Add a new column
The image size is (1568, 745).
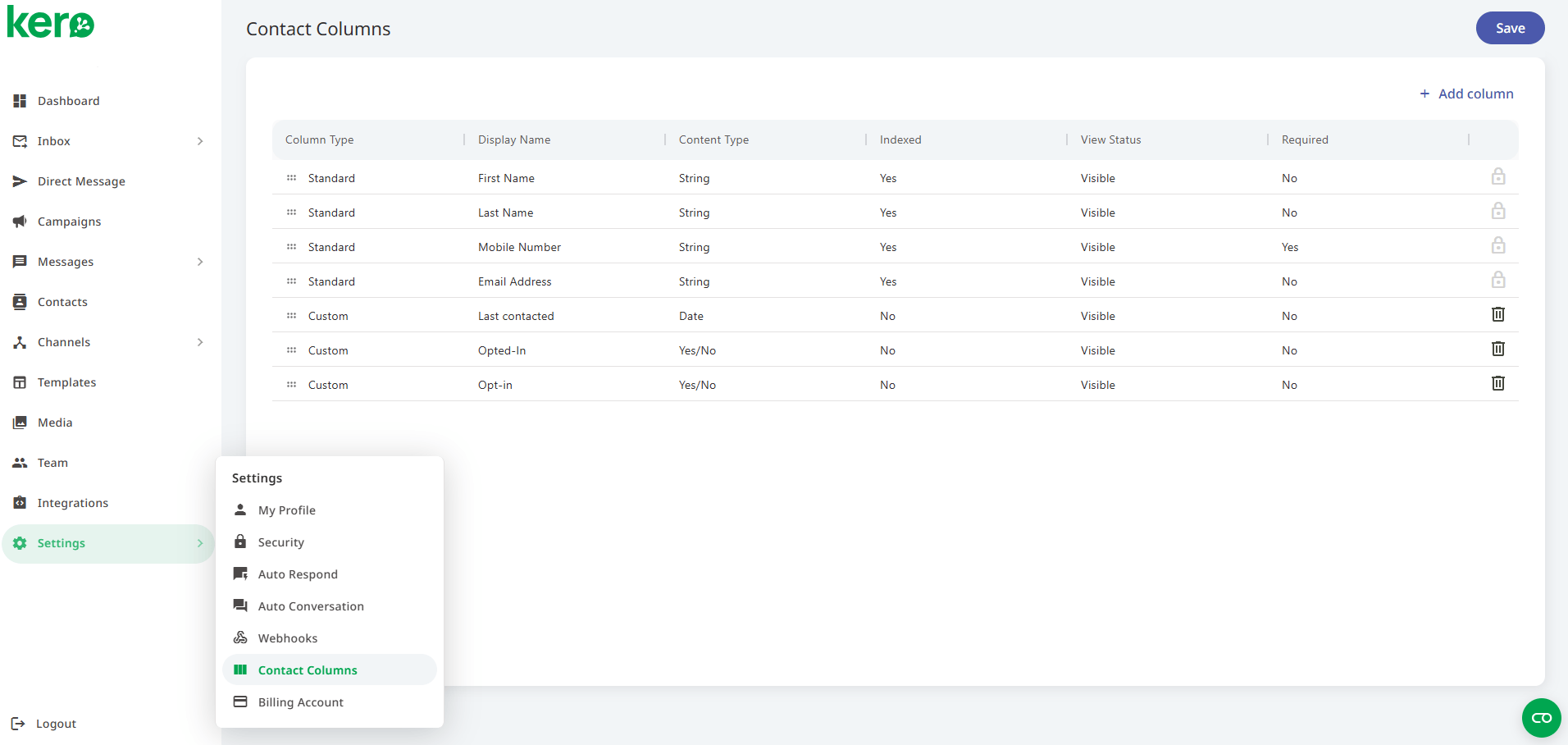point(1466,94)
